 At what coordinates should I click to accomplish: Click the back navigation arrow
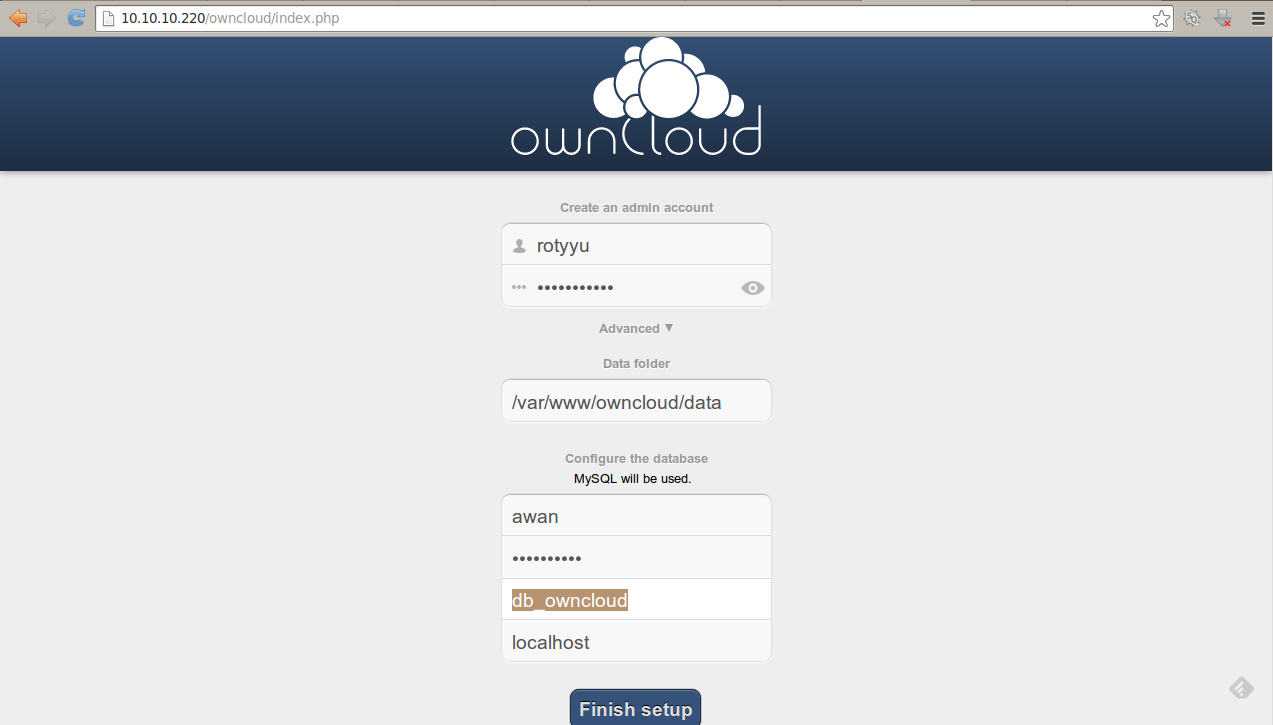click(x=18, y=17)
